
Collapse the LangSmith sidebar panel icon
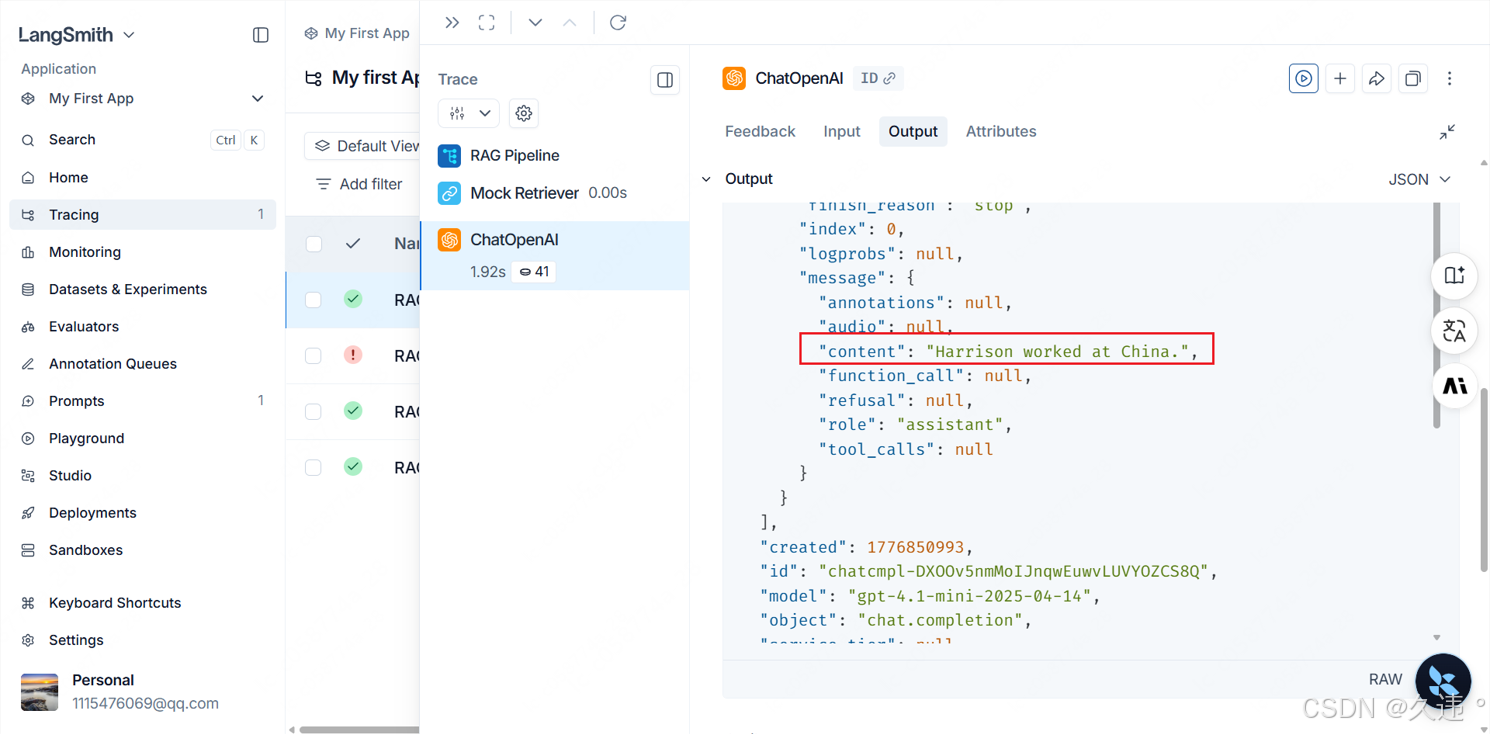coord(261,35)
